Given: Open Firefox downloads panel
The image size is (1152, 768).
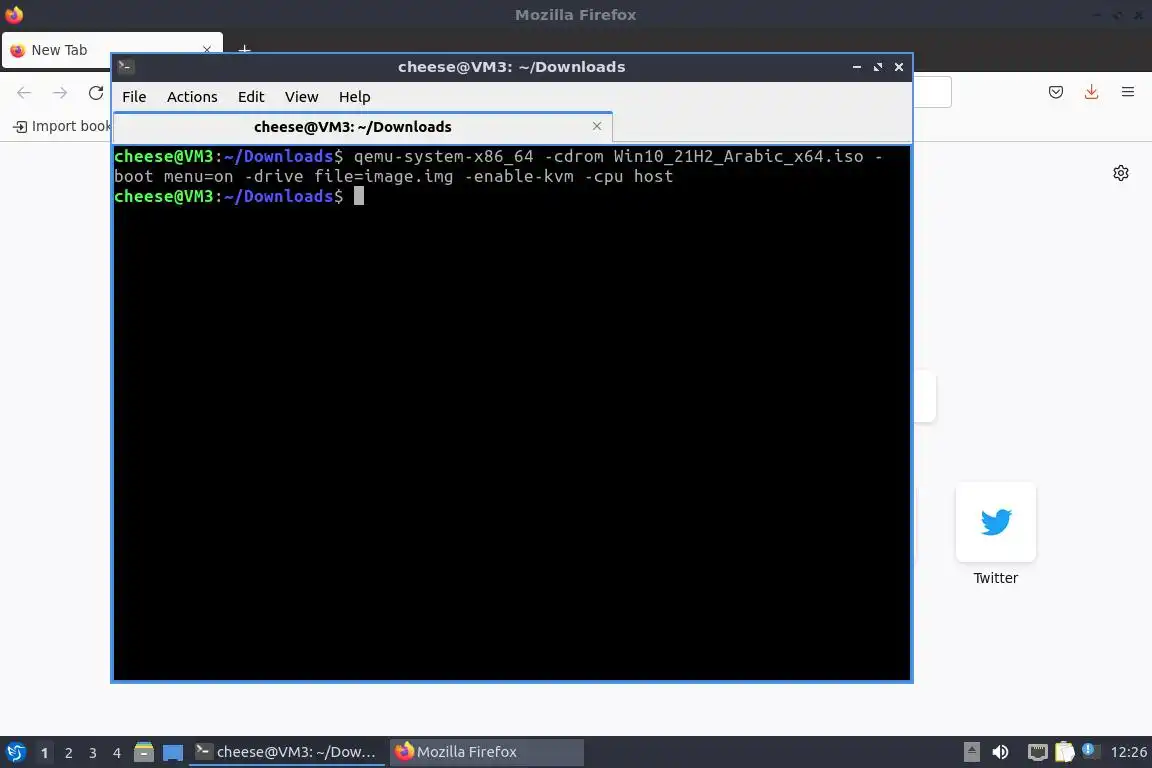Looking at the screenshot, I should coord(1092,92).
